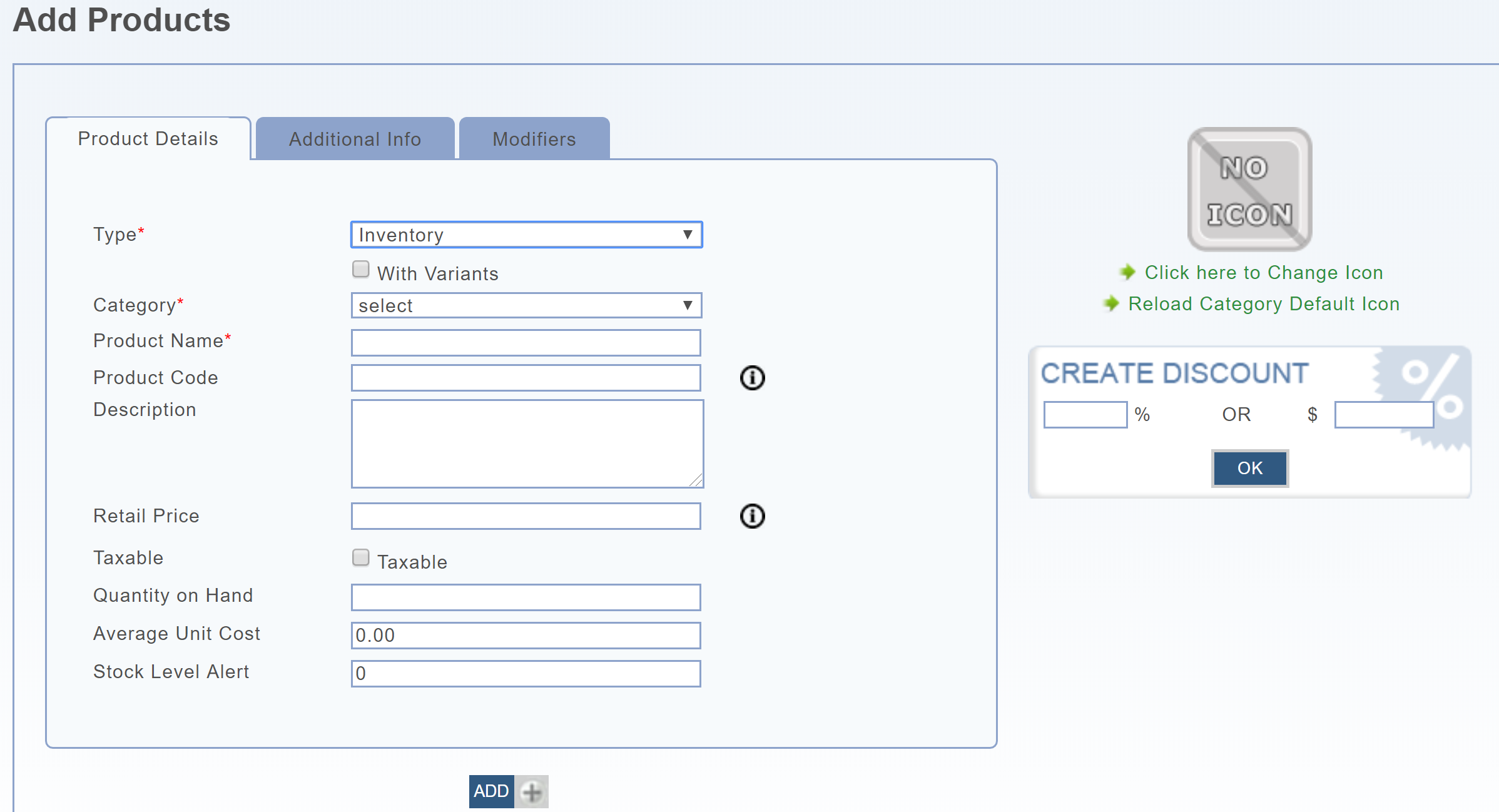1499x812 pixels.
Task: Click the green arrow beside Change Icon link
Action: (x=1127, y=272)
